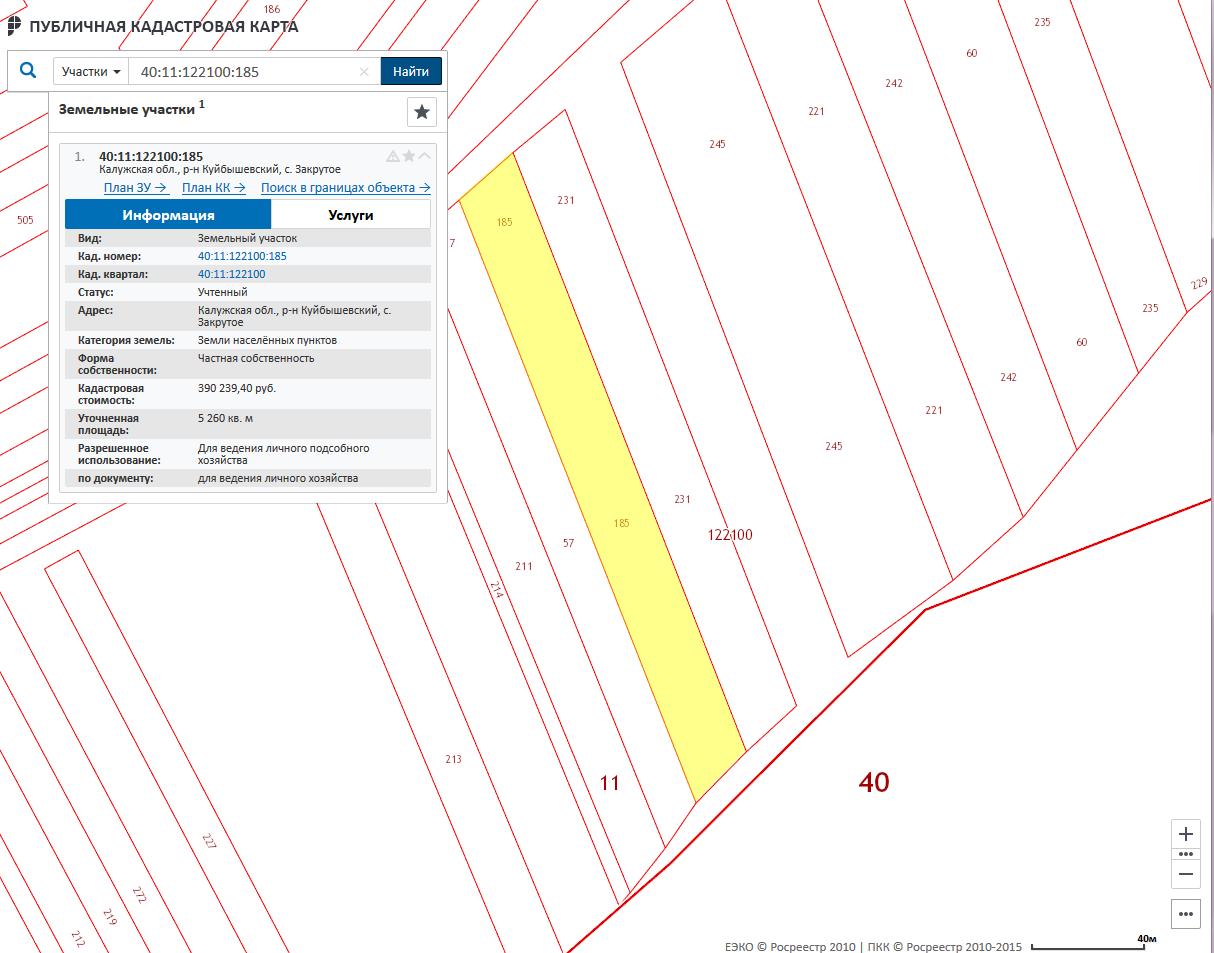This screenshot has width=1214, height=953.
Task: Open the more options ellipsis button
Action: [x=1186, y=914]
